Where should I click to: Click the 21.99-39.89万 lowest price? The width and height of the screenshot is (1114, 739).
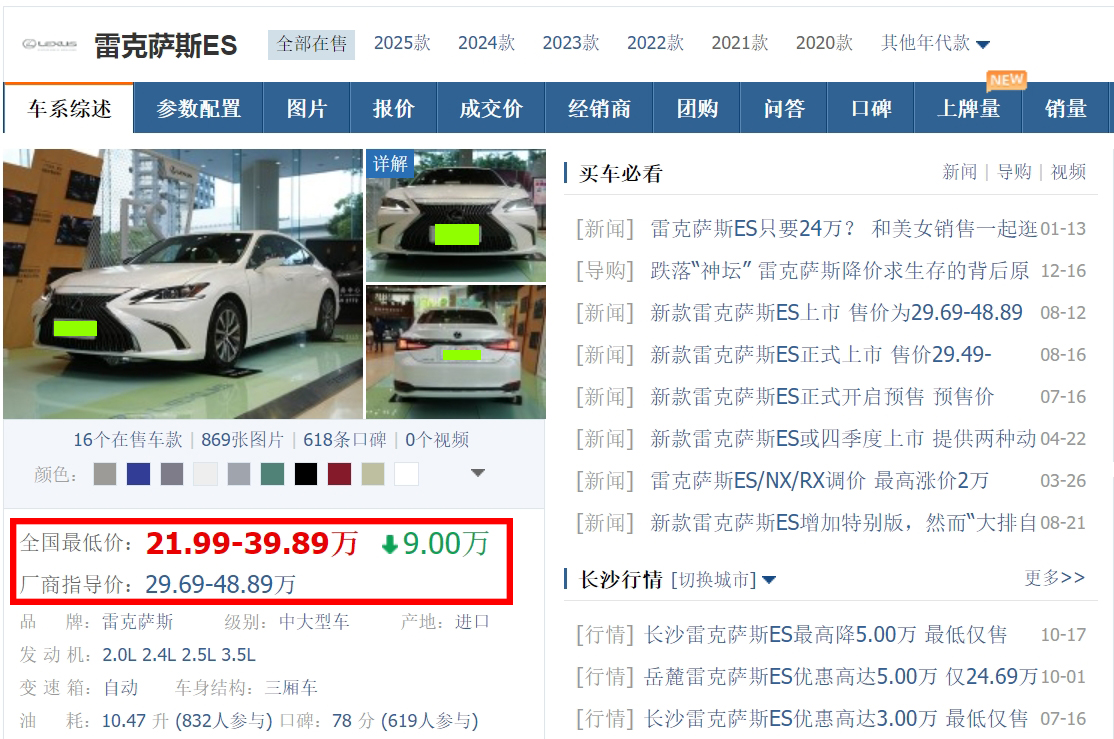[x=252, y=544]
